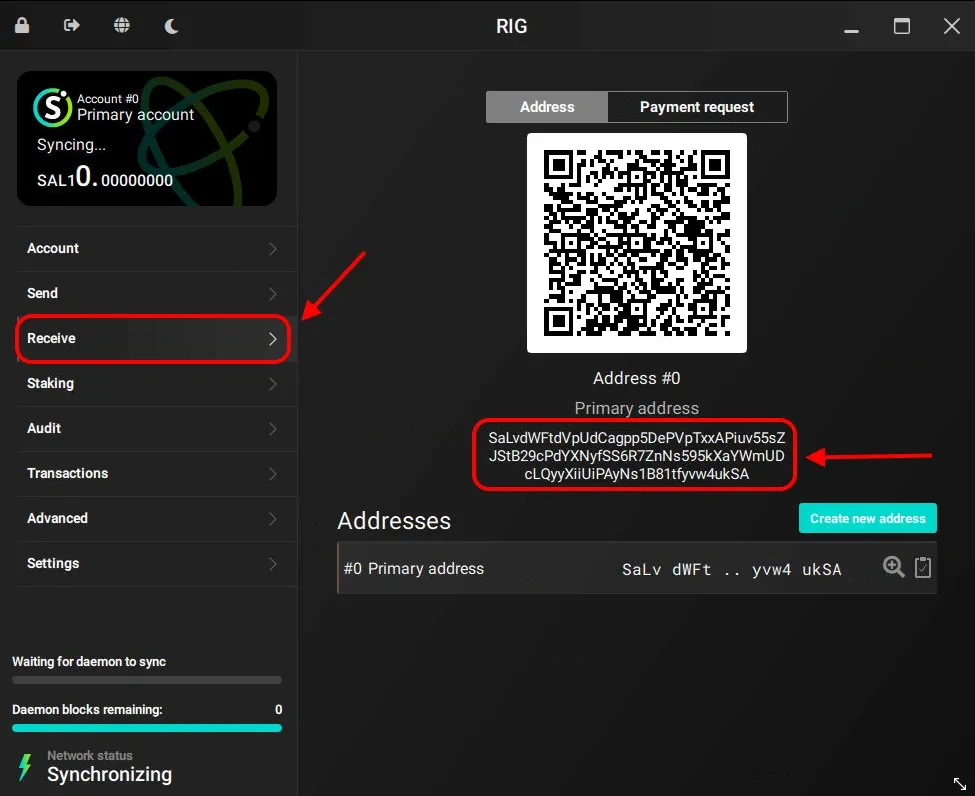
Task: Expand the Advanced section chevron
Action: [x=272, y=519]
